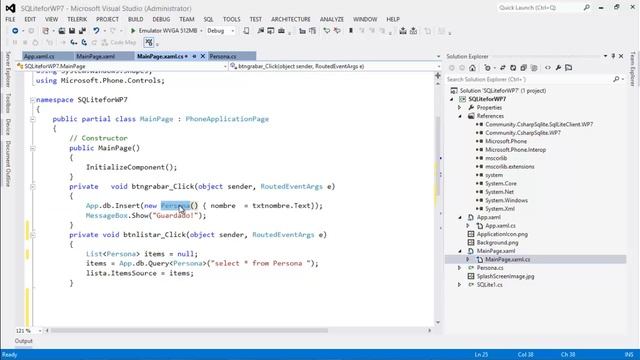Toggle pin on the MainPage.xaml.cs tab
This screenshot has width=640, height=360.
[194, 56]
